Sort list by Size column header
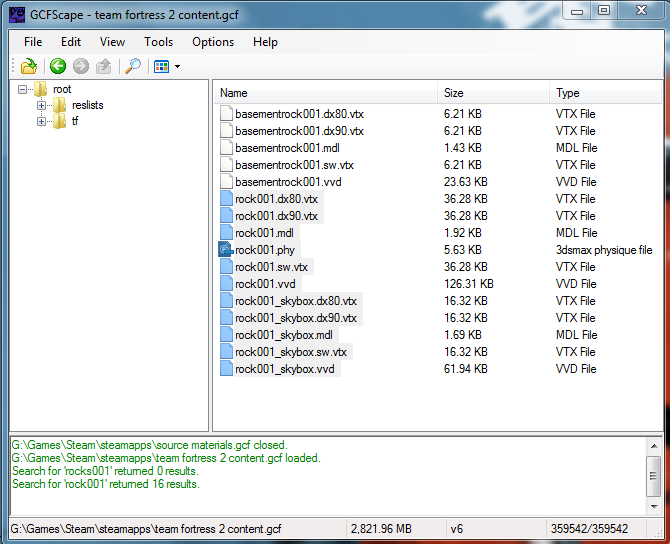Image resolution: width=670 pixels, height=544 pixels. coord(493,93)
